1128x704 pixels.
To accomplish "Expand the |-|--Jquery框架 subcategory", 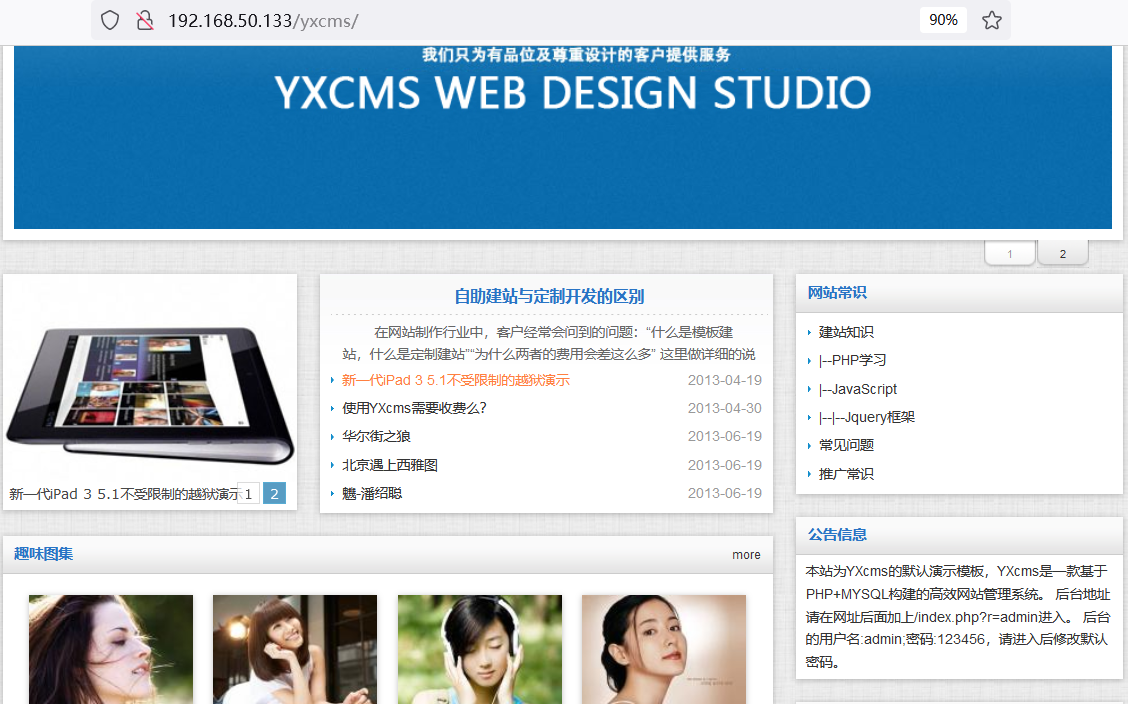I will pos(864,417).
